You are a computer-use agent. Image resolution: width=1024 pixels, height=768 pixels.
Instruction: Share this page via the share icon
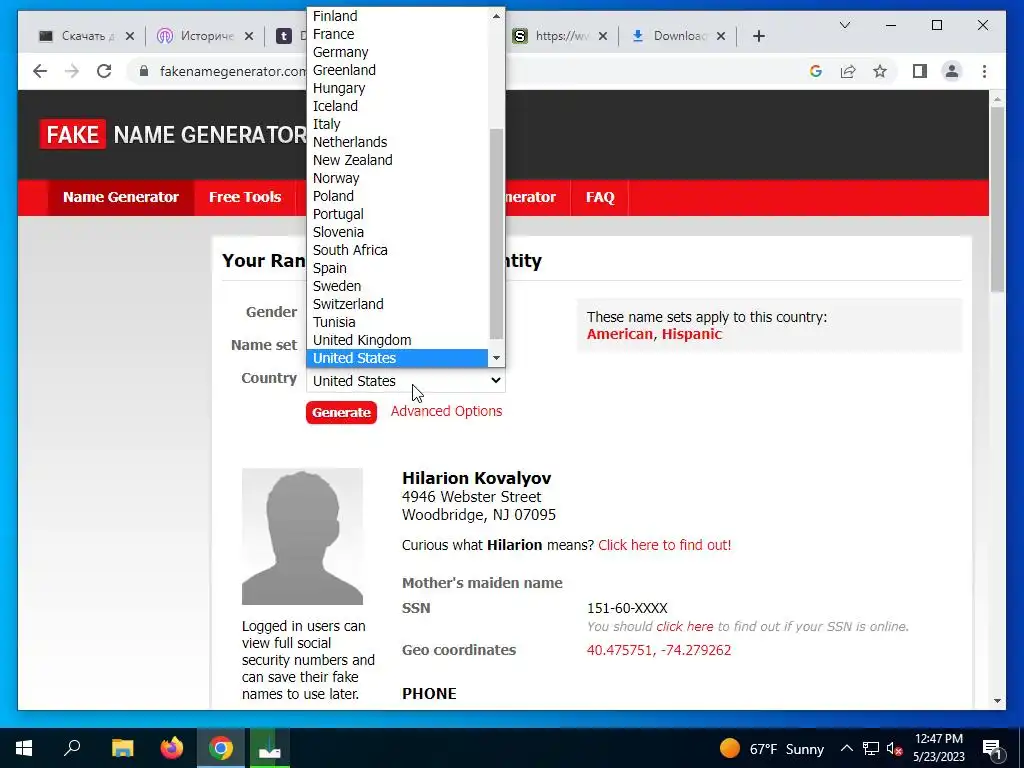848,71
